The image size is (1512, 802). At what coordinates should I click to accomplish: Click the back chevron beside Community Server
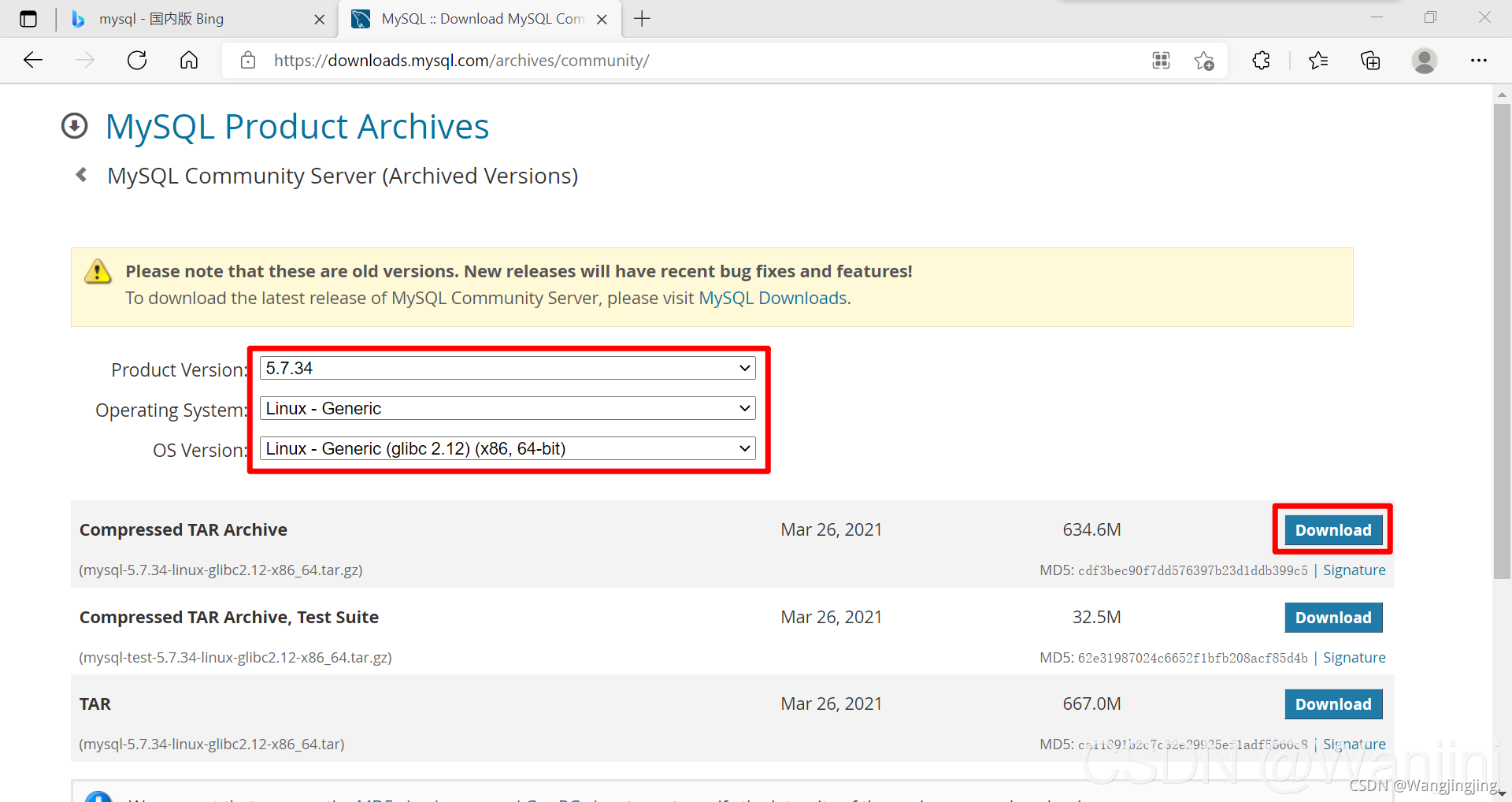click(81, 175)
